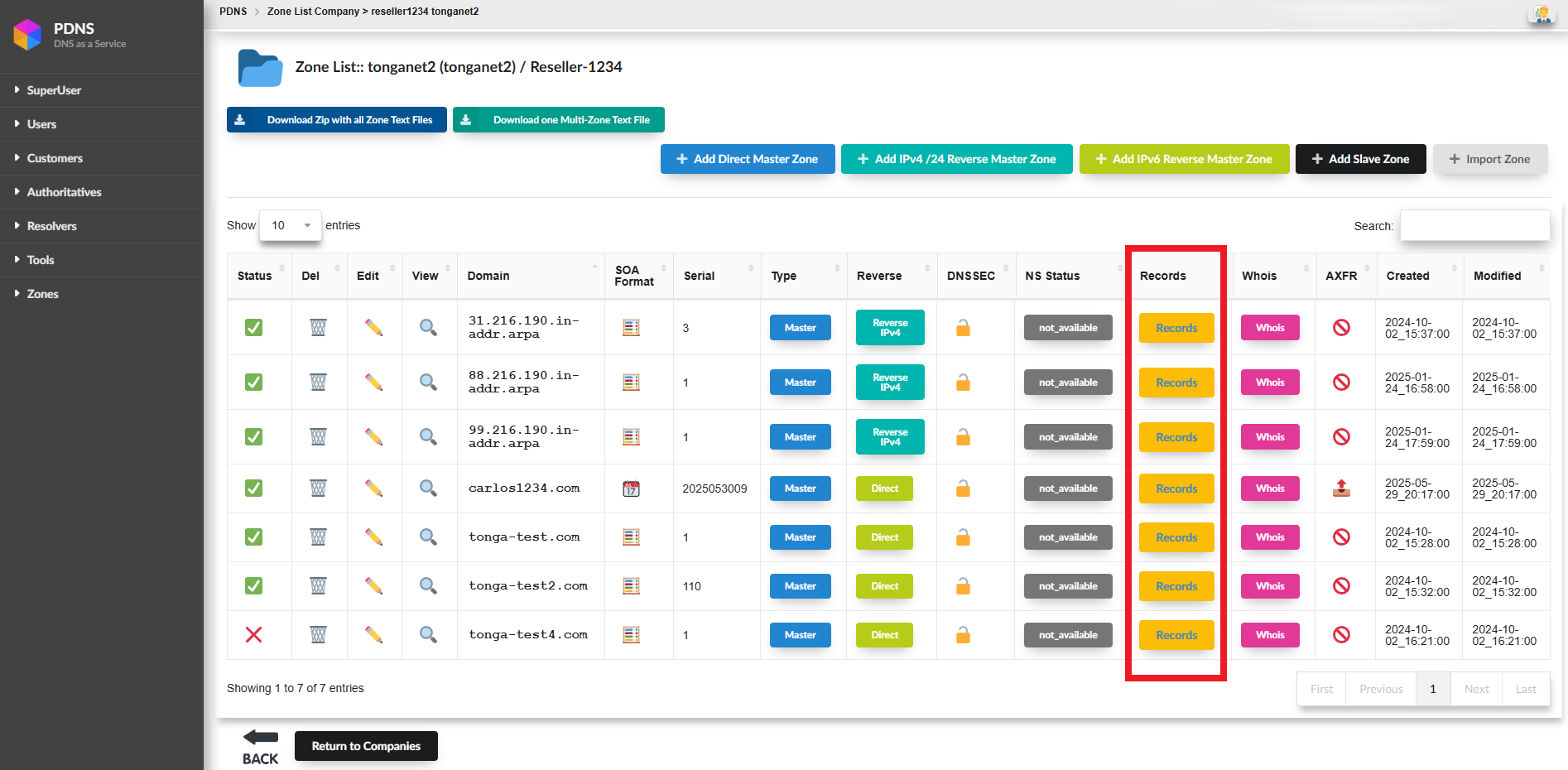Toggle status checkmark for tonga-test2.com
The height and width of the screenshot is (770, 1568).
point(254,586)
